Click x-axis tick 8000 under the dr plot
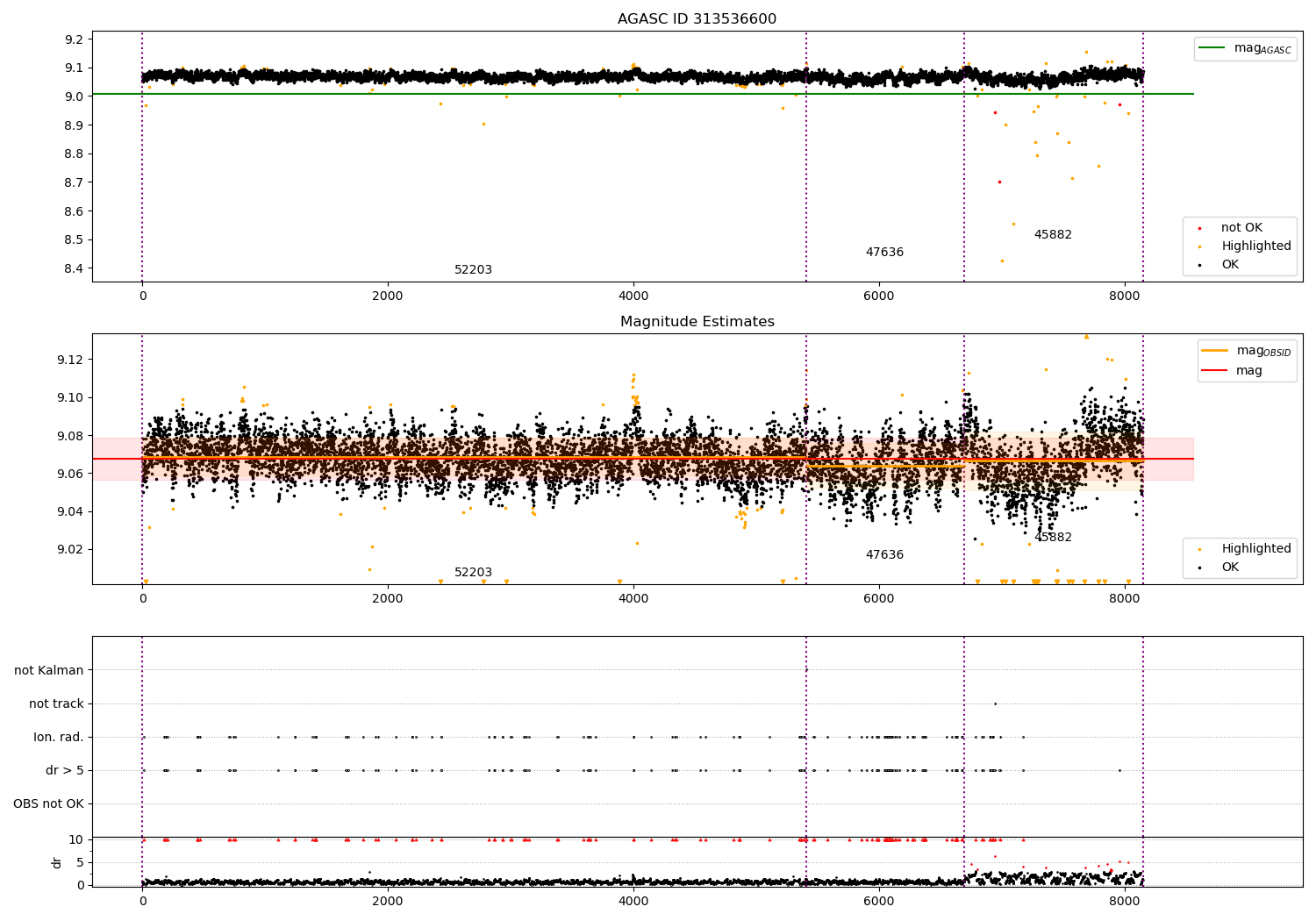1316x921 pixels. tap(1124, 902)
